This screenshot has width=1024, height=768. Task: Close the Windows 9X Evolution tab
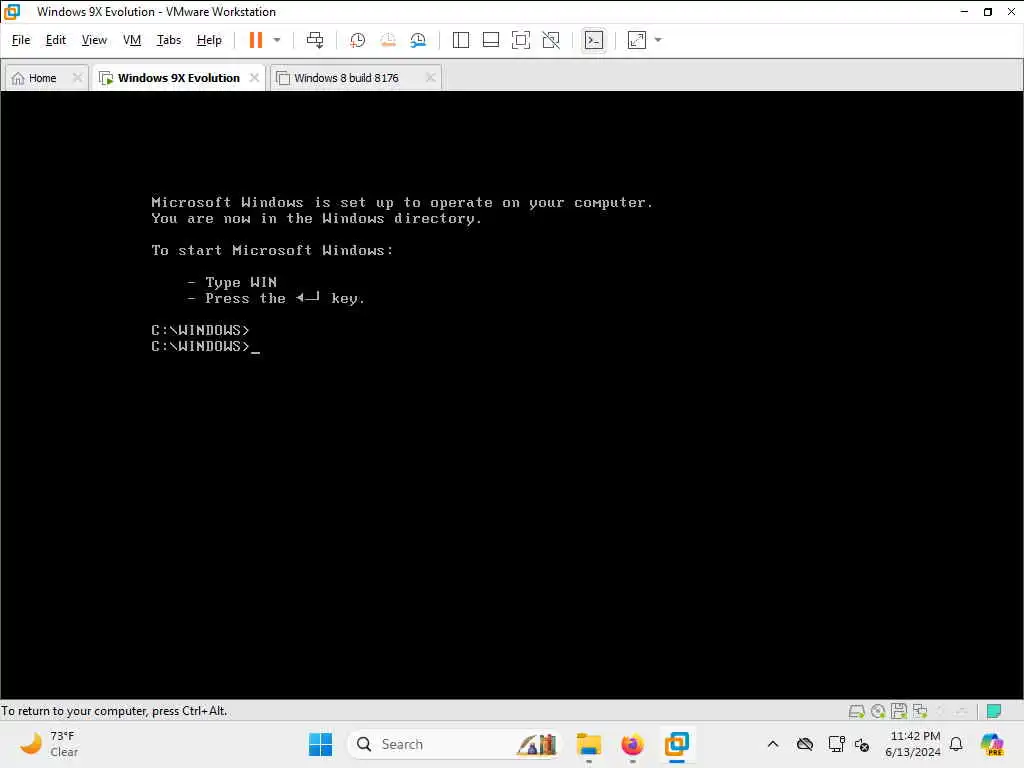254,78
